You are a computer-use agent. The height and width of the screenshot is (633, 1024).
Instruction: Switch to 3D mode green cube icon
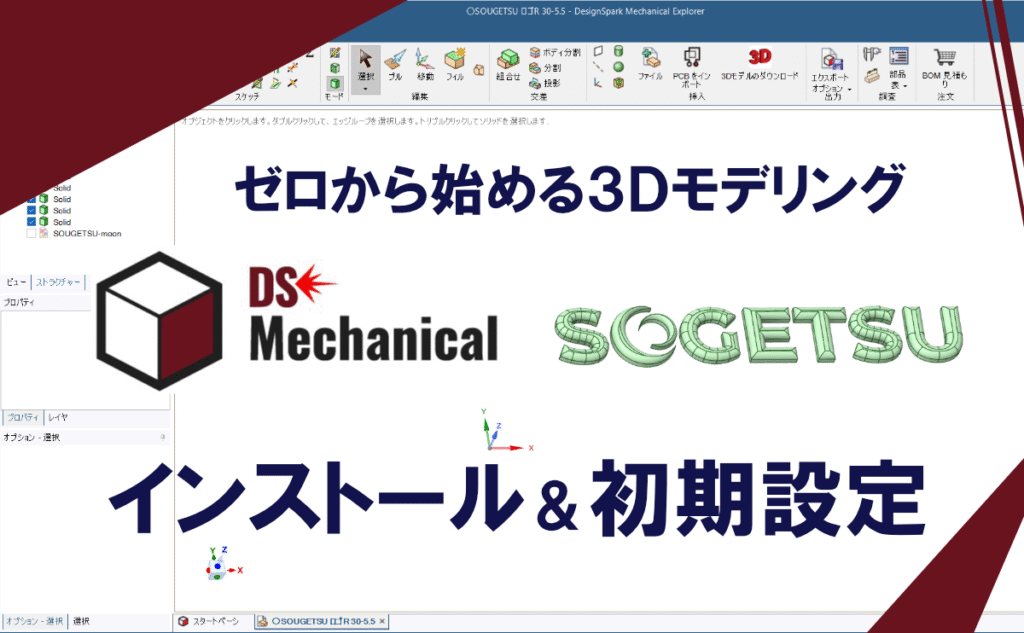click(335, 84)
